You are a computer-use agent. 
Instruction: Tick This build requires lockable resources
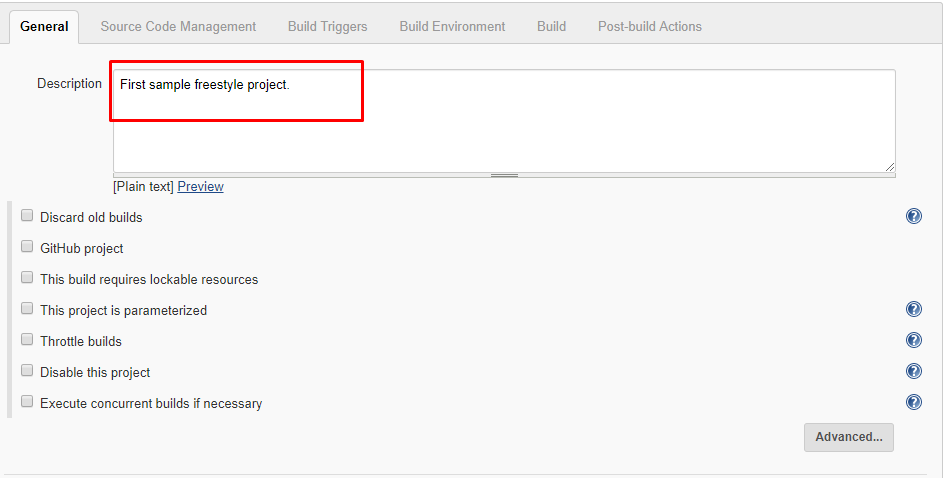point(27,278)
